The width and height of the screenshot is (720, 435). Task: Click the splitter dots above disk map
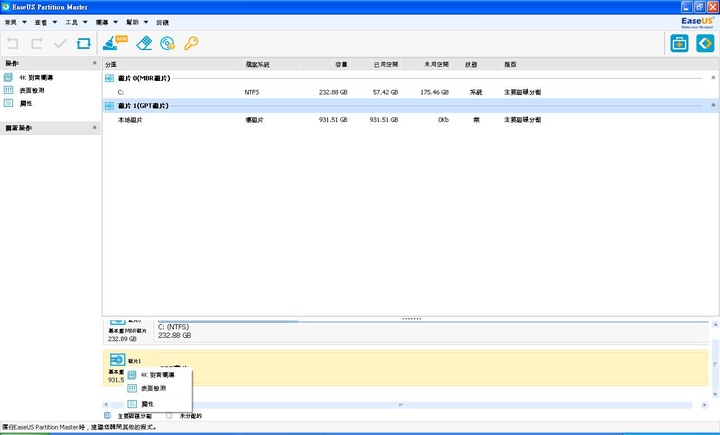point(411,318)
